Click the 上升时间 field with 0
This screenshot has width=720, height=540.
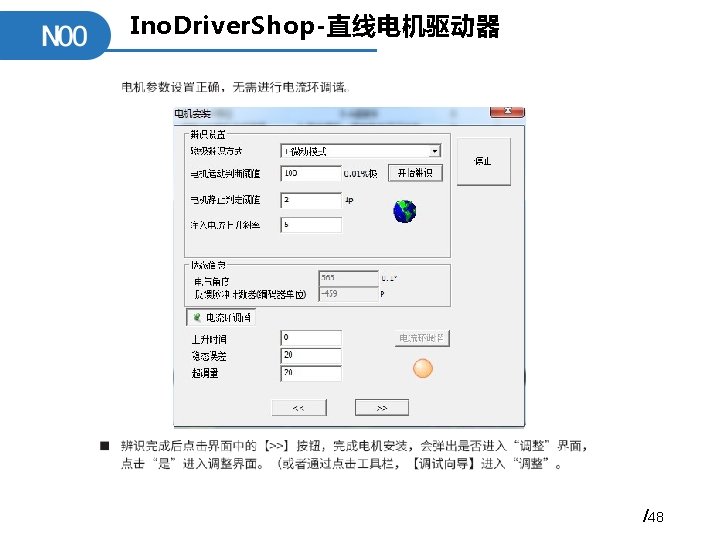[311, 338]
